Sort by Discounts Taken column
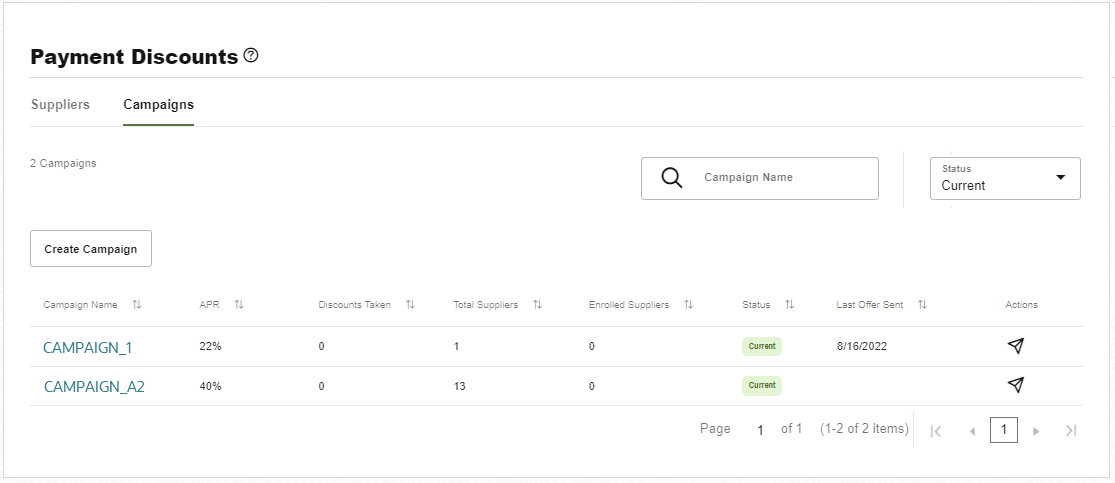Image resolution: width=1115 pixels, height=483 pixels. tap(410, 305)
